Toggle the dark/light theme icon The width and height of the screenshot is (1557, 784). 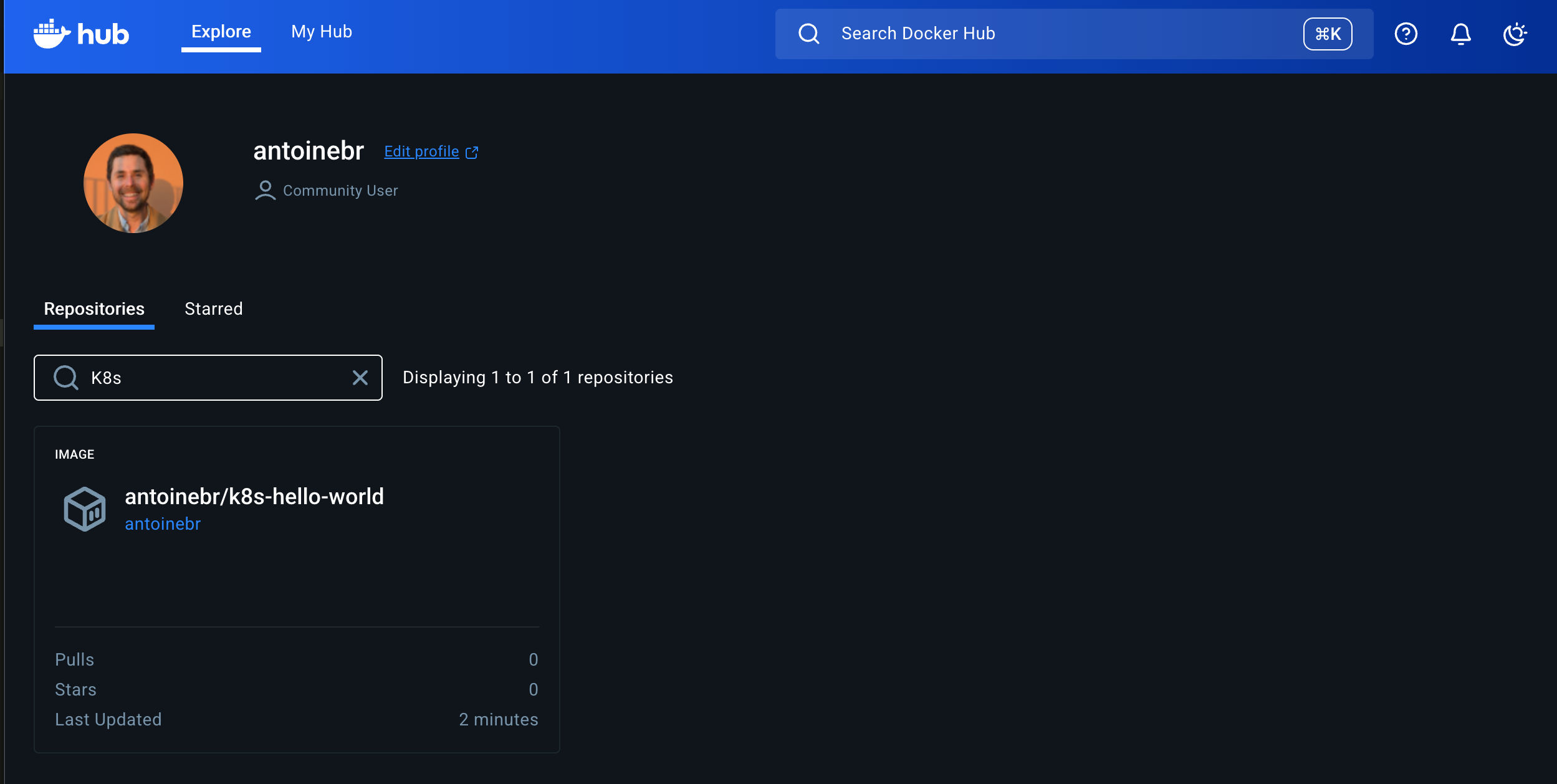1515,34
